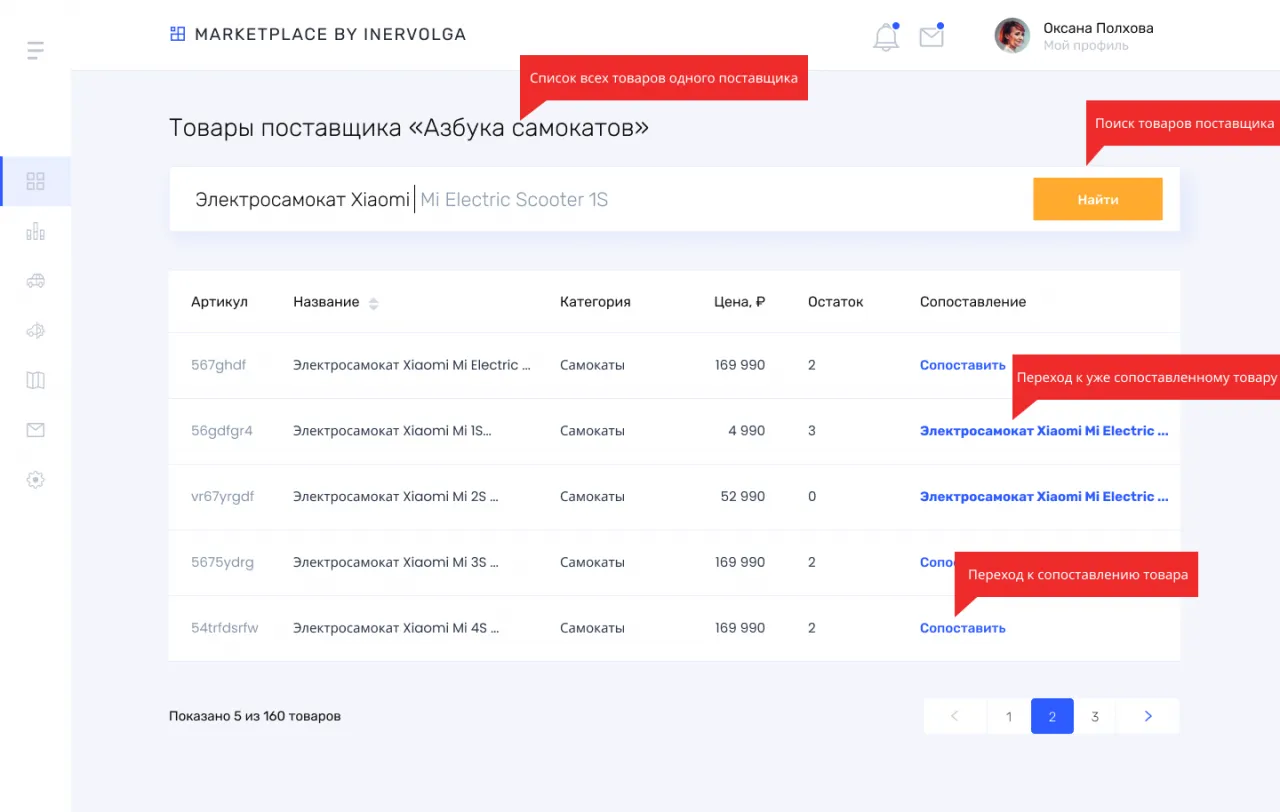Go to page 3 in pagination

coord(1094,716)
